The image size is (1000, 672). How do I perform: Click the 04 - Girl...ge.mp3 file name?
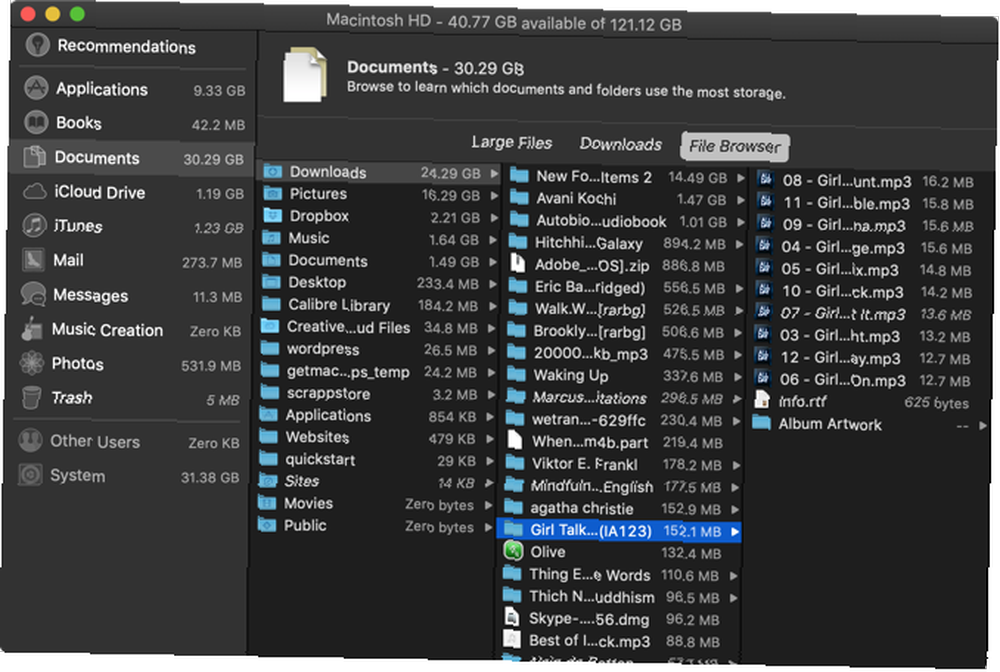click(x=843, y=247)
